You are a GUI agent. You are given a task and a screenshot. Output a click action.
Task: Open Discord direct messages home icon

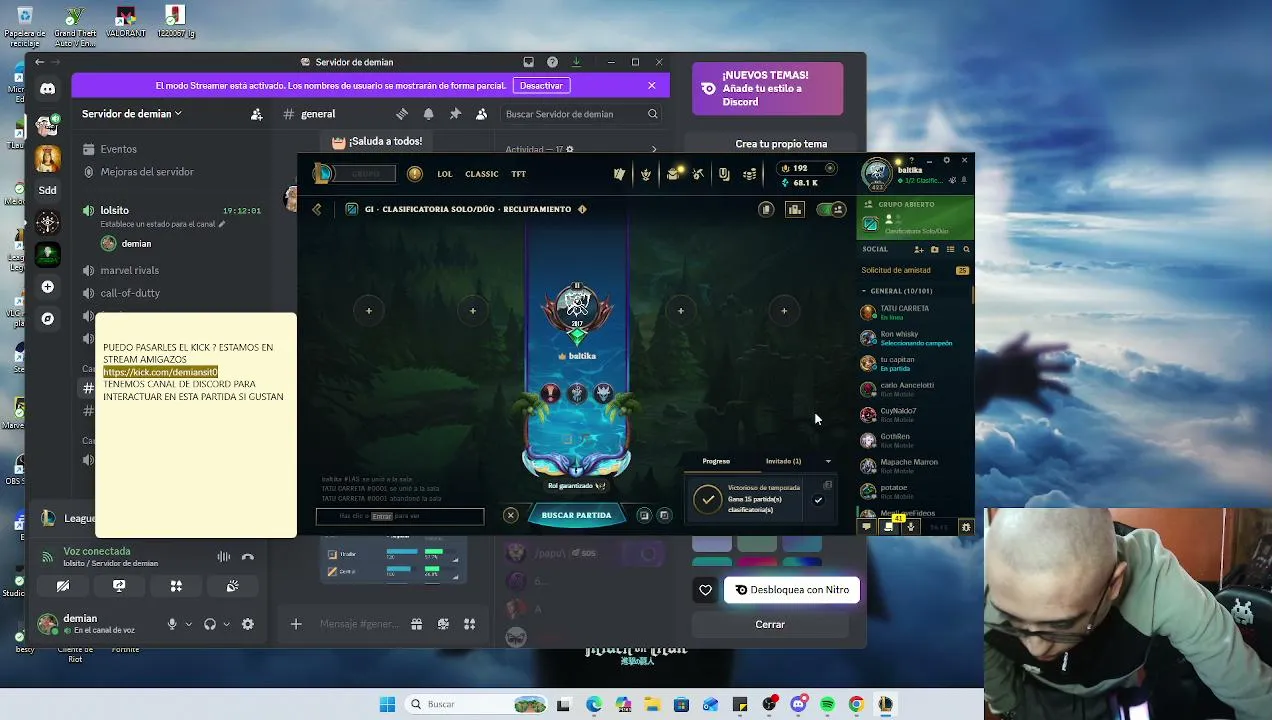pyautogui.click(x=47, y=88)
